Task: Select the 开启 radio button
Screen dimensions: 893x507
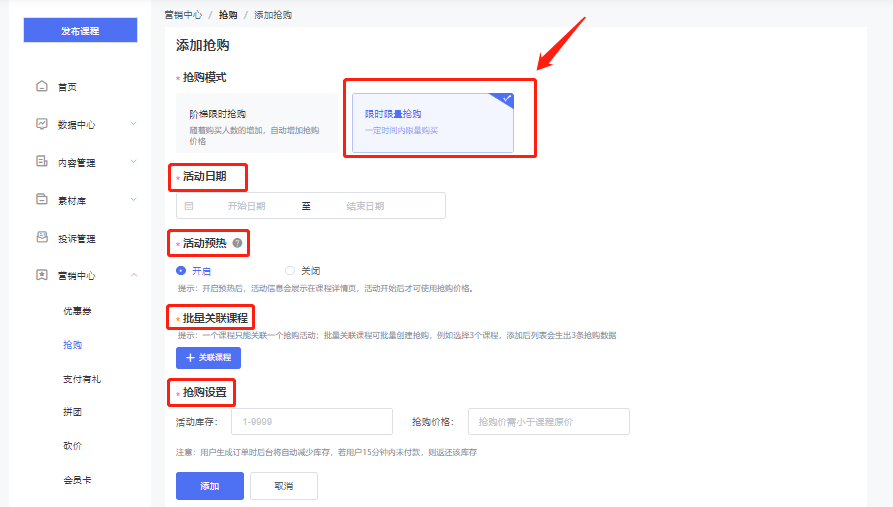Action: coord(181,270)
